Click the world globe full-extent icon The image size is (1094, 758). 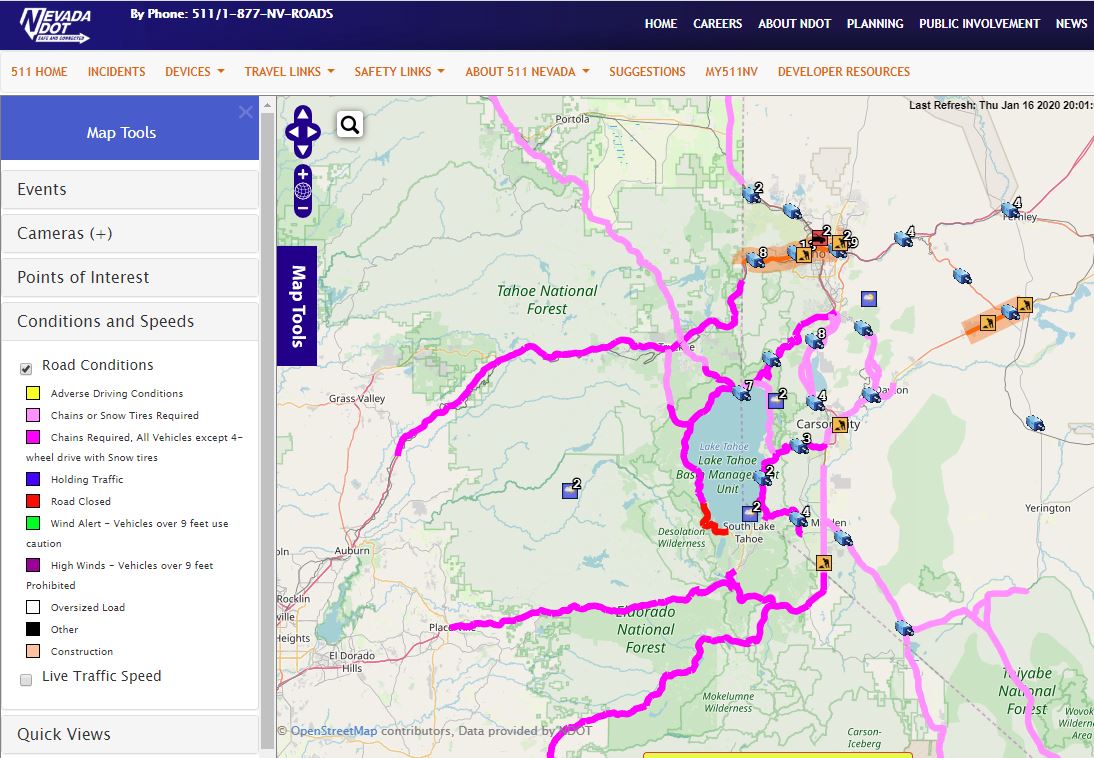pyautogui.click(x=303, y=191)
